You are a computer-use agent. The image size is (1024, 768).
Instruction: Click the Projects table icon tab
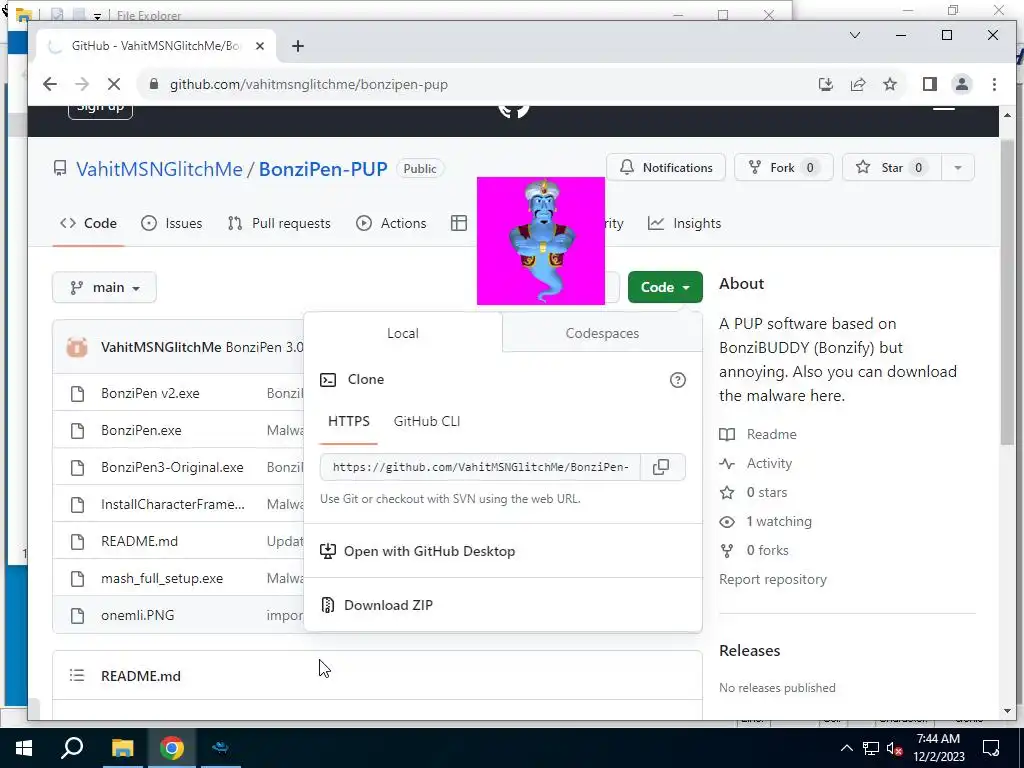click(459, 223)
